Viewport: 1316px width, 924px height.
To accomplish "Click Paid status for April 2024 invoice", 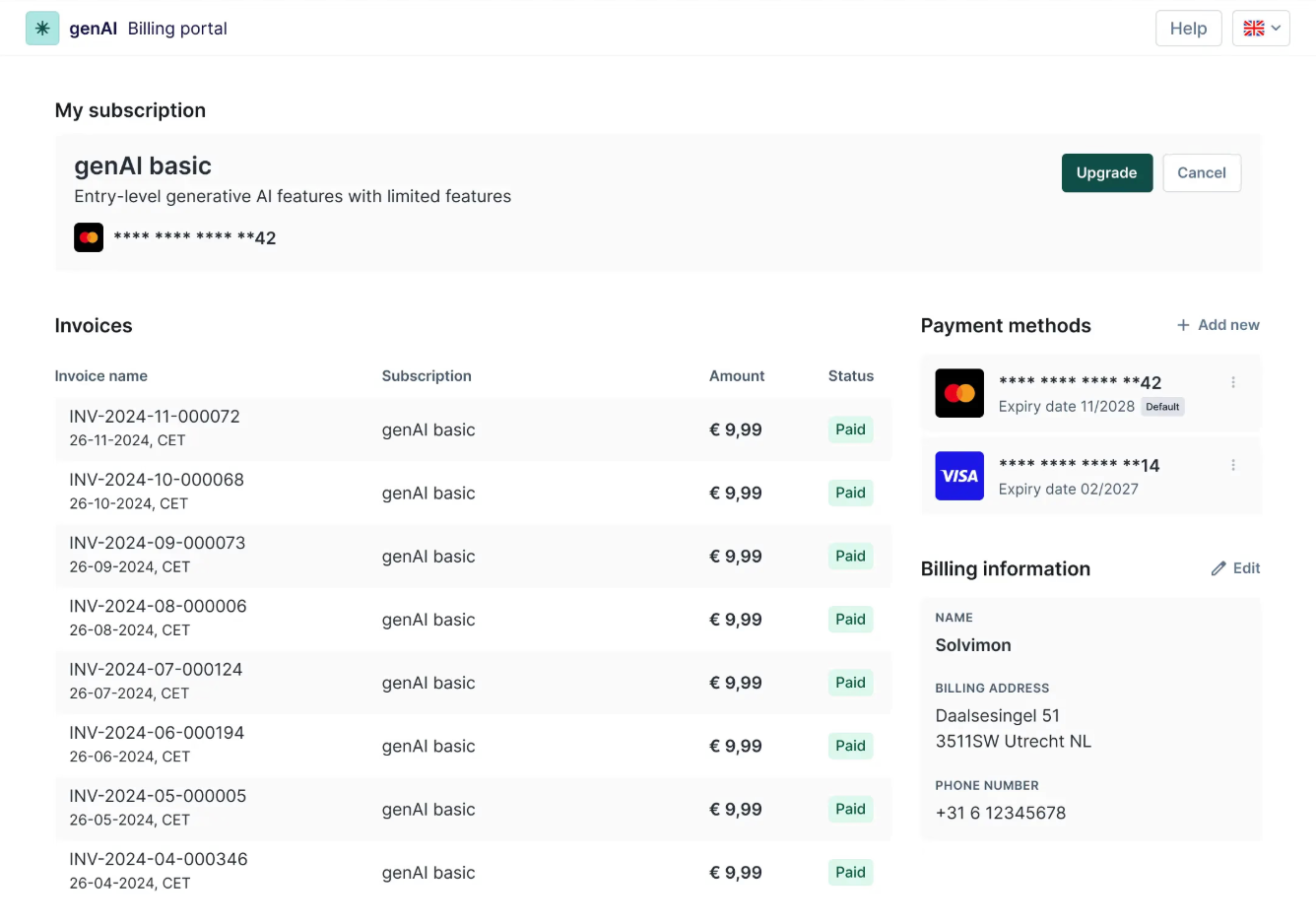I will 850,872.
